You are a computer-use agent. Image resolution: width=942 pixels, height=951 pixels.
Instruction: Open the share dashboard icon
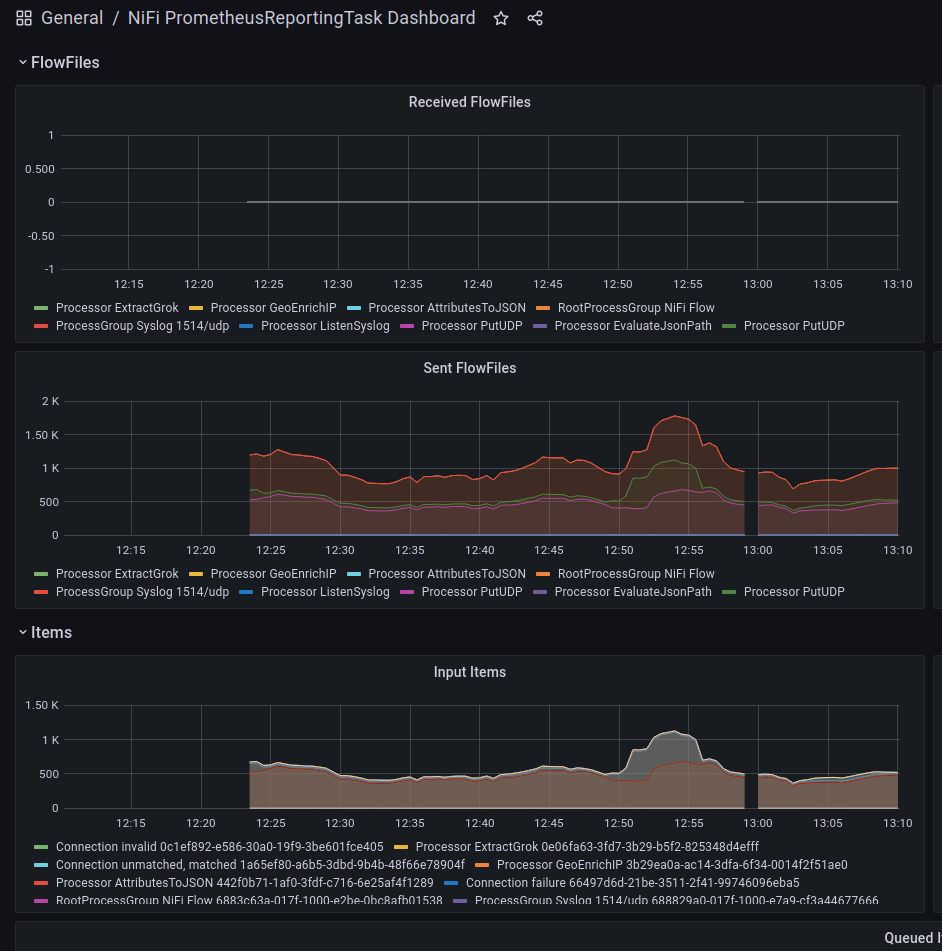tap(535, 18)
